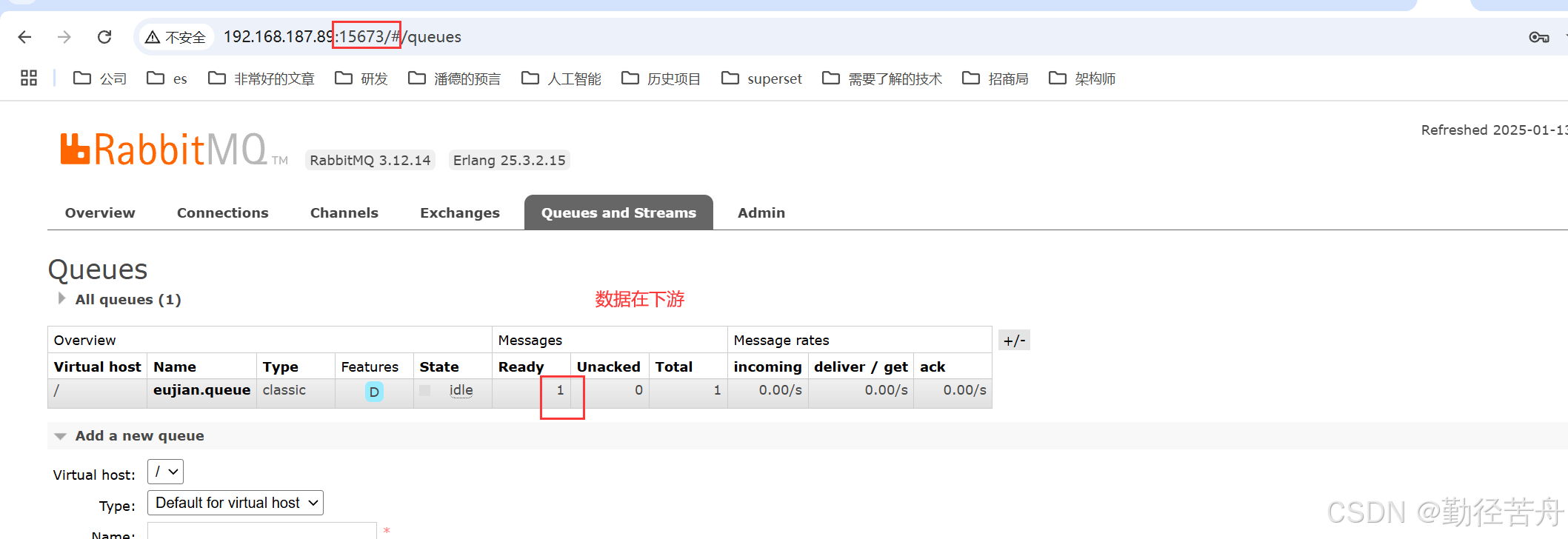1568x539 pixels.
Task: Sort by incoming rate column header
Action: (767, 366)
